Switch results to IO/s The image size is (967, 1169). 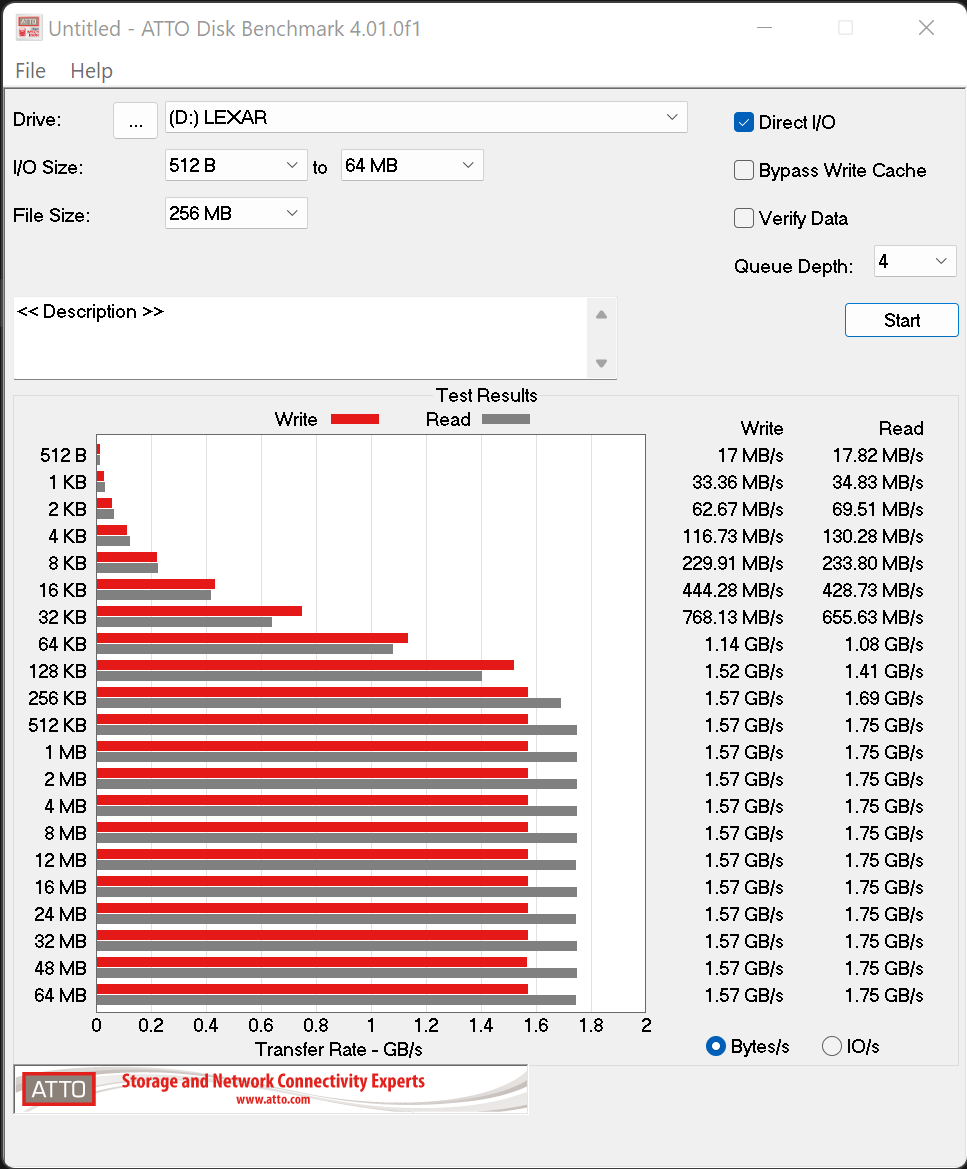pos(832,1046)
